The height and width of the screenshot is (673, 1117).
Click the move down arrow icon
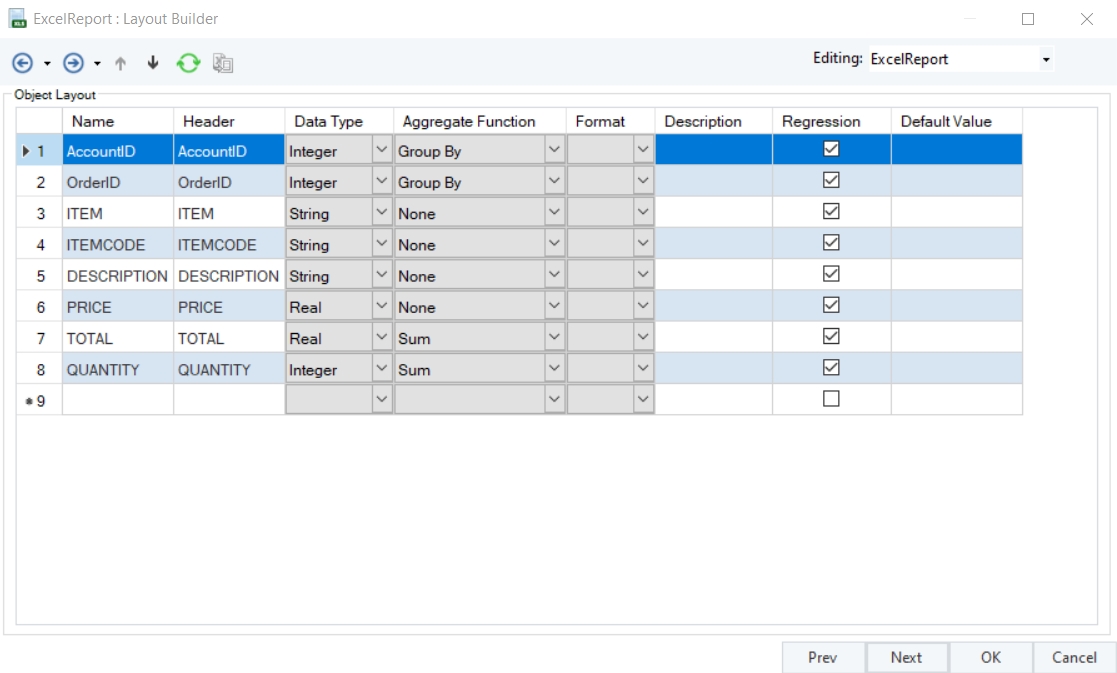click(x=153, y=63)
